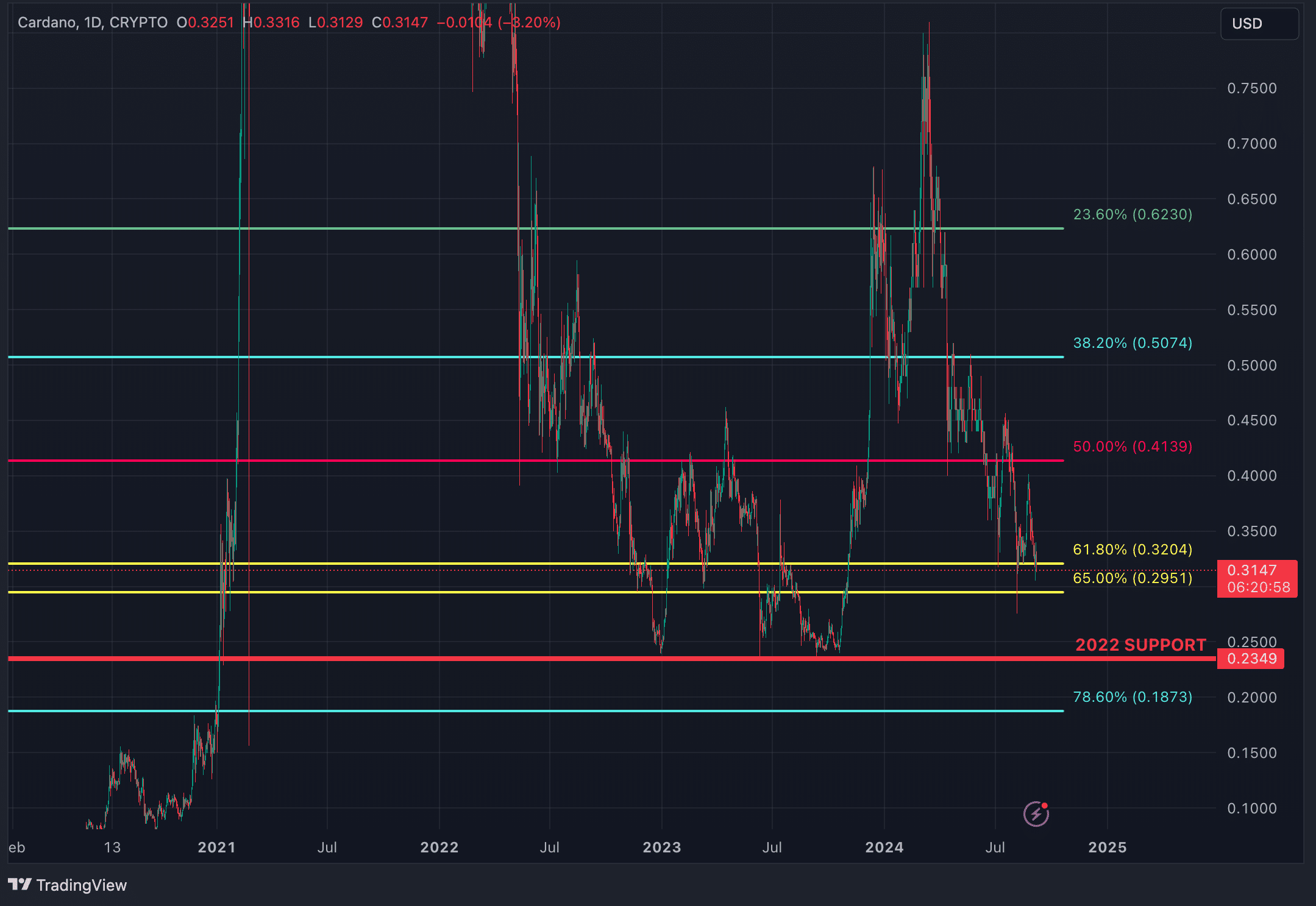Select the pink 50.00% Fibonacci line
Viewport: 1316px width, 906px height.
point(536,461)
